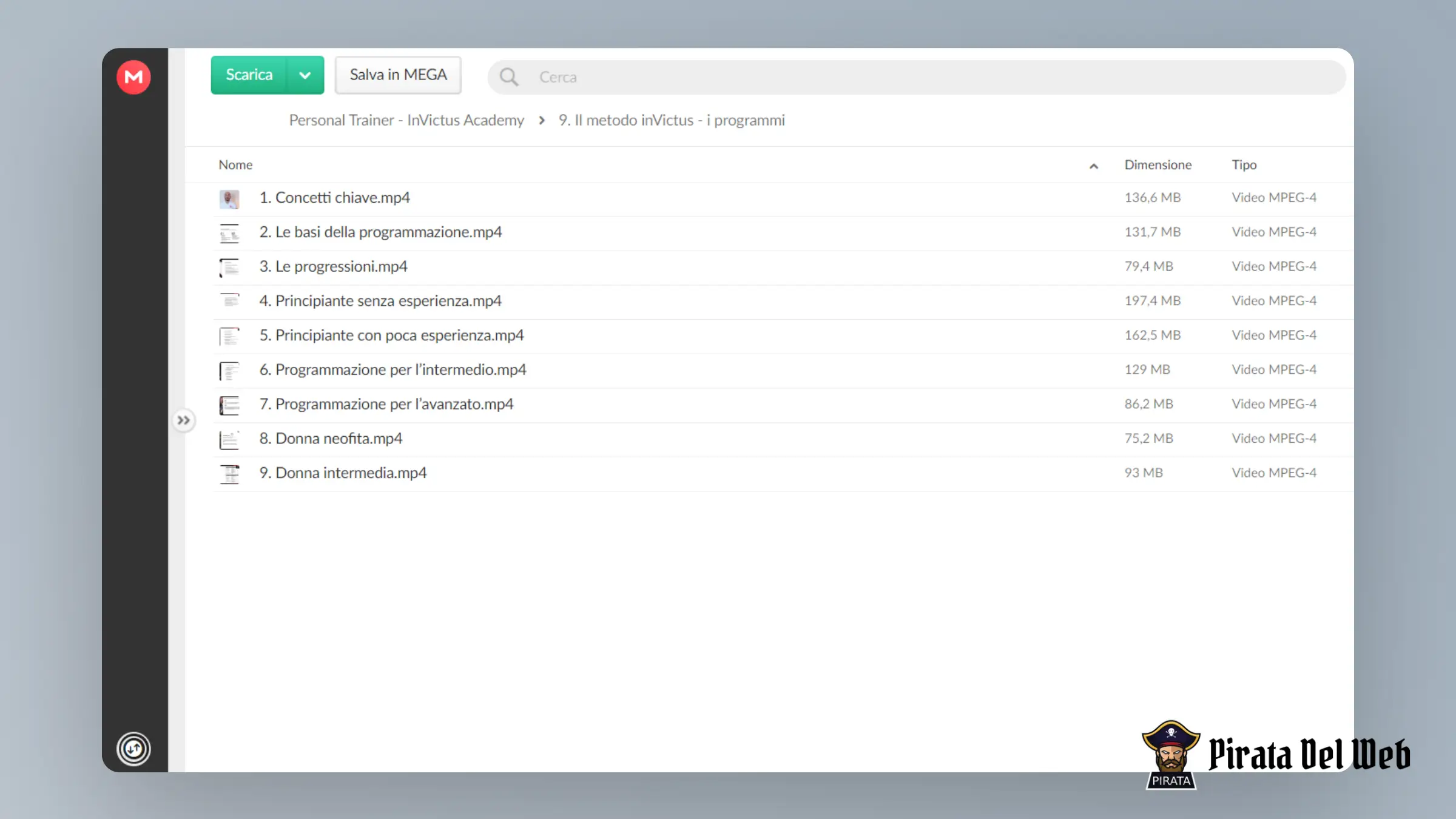The height and width of the screenshot is (819, 1456).
Task: Select file name 3. Le progressioni.mp4
Action: [x=333, y=266]
